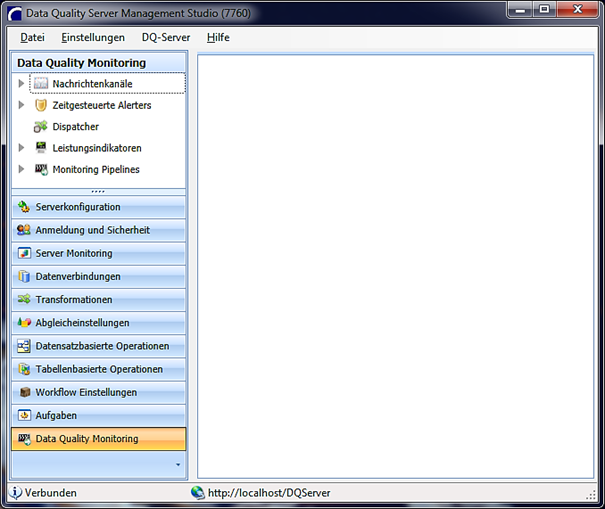Expand the Nachrichtenkanäle tree node
This screenshot has height=509, width=605.
21,83
